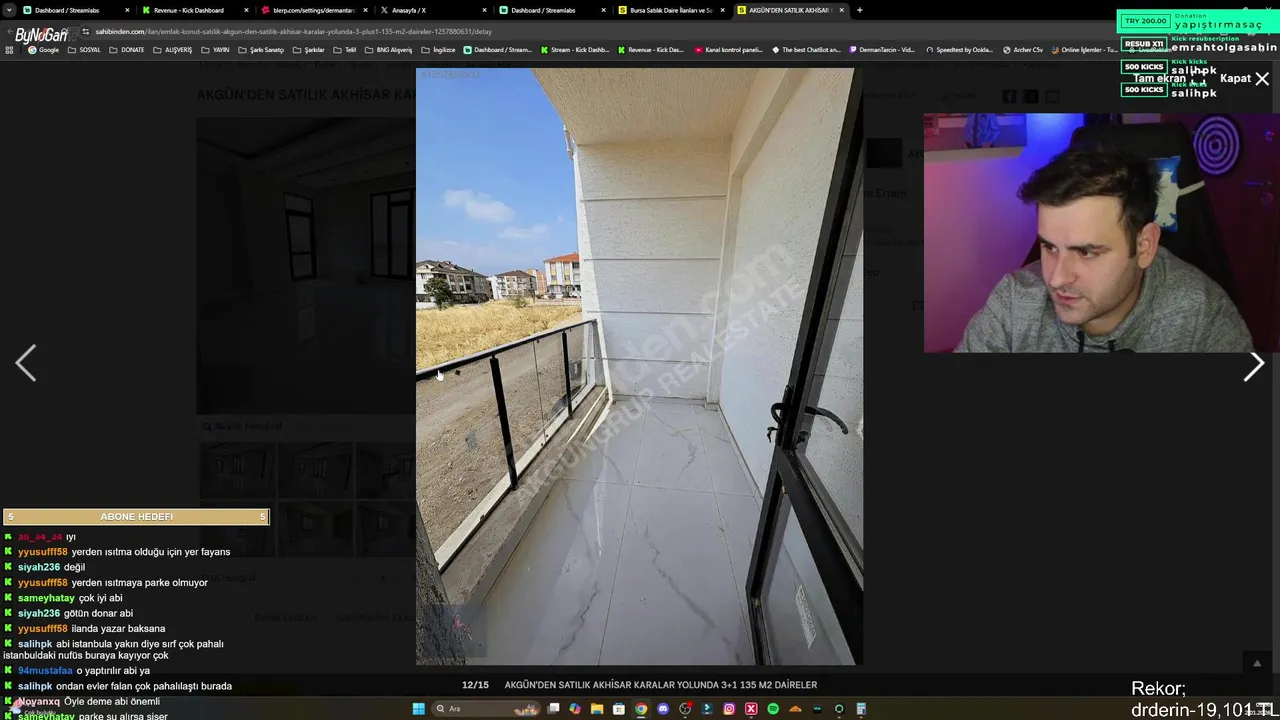
Task: Open Instagram from the taskbar
Action: [x=729, y=709]
